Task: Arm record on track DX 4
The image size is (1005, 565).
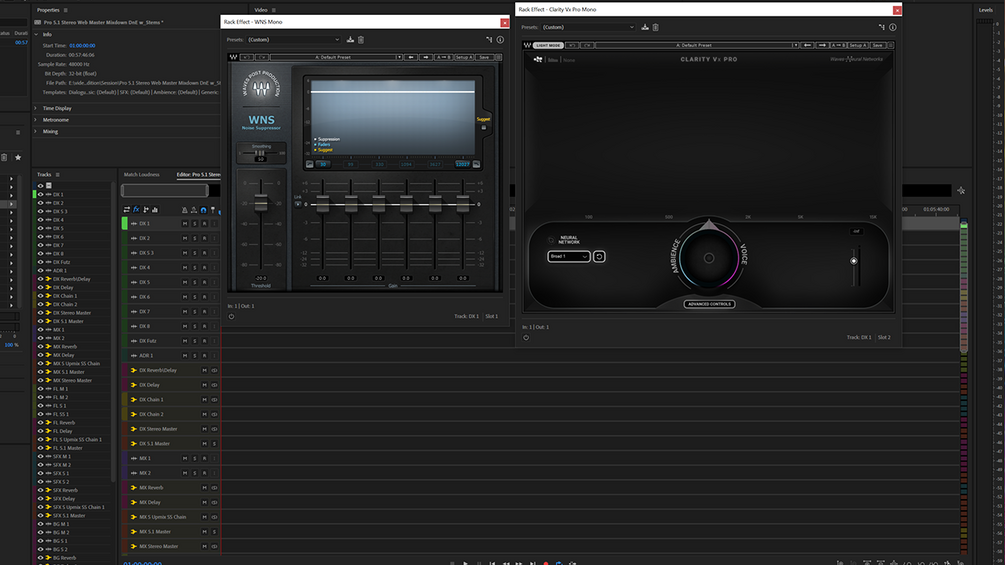Action: (204, 268)
